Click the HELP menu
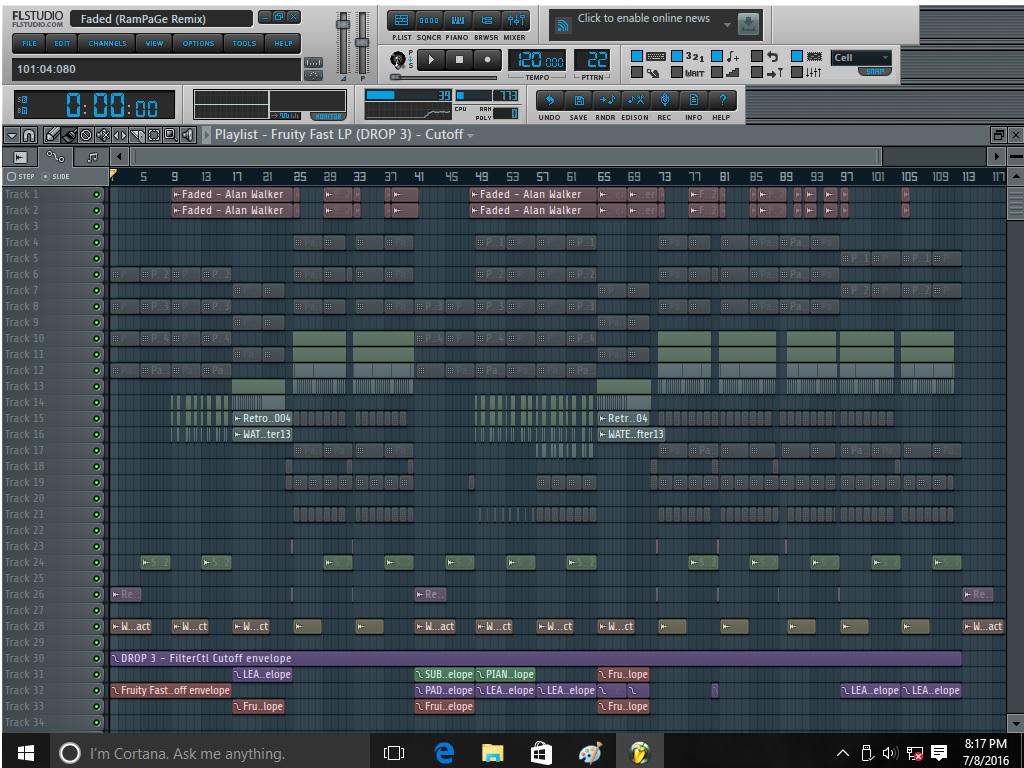The image size is (1024, 768). pyautogui.click(x=283, y=43)
